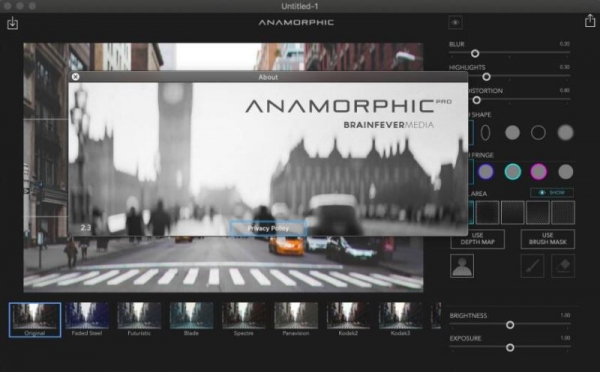Click the share export icon at top right
The image size is (600, 372).
(x=590, y=21)
